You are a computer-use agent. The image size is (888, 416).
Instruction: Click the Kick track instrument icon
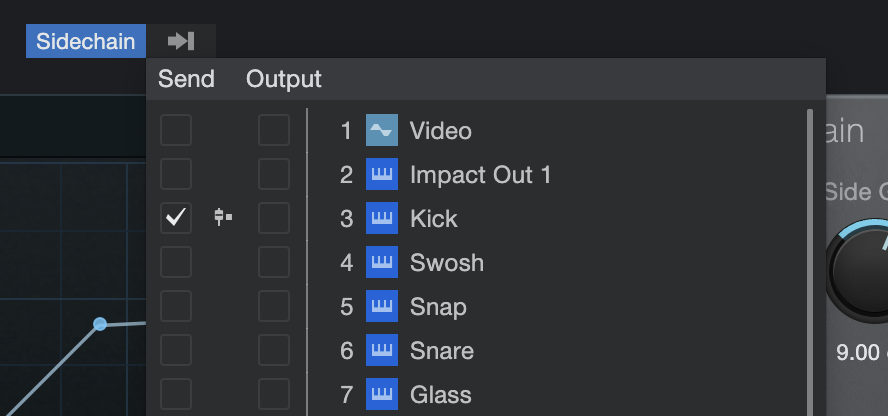[382, 218]
